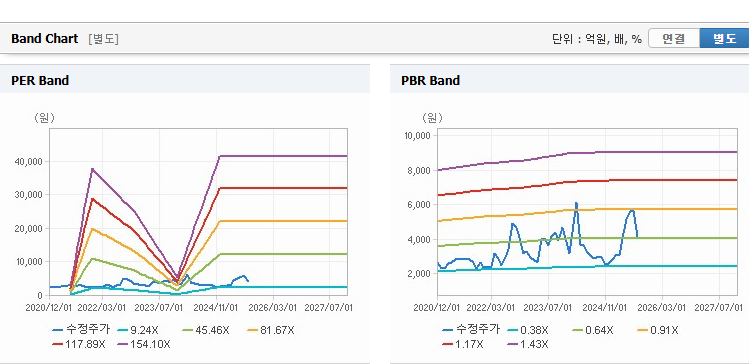Click the 2022/03/01 date label in PER chart
Viewport: 749px width, 364px height.
point(101,307)
